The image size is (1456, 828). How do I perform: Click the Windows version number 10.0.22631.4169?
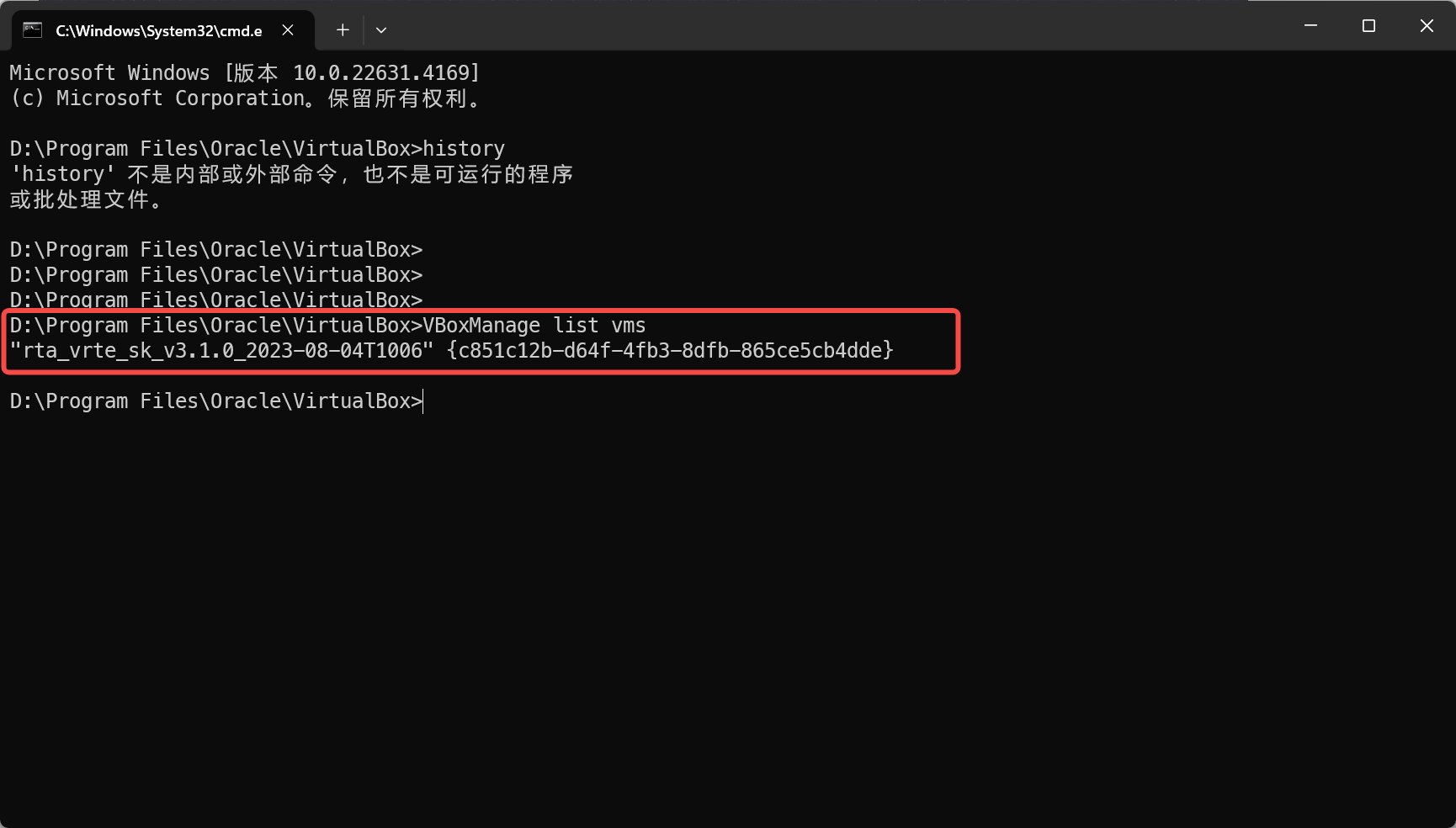(x=385, y=73)
